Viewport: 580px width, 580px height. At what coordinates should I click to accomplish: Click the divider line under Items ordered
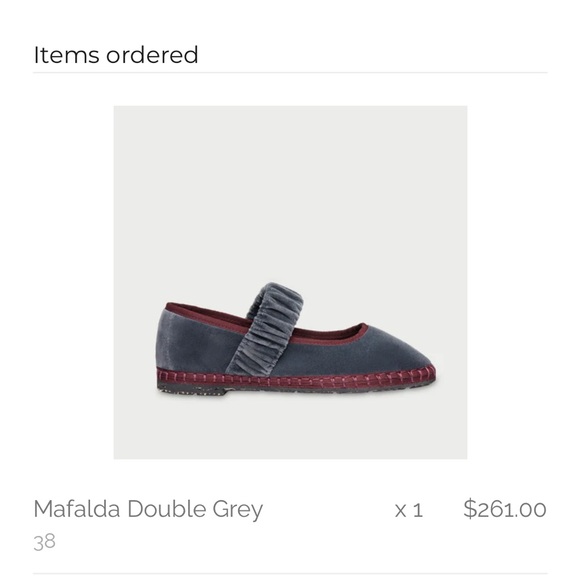click(x=290, y=73)
